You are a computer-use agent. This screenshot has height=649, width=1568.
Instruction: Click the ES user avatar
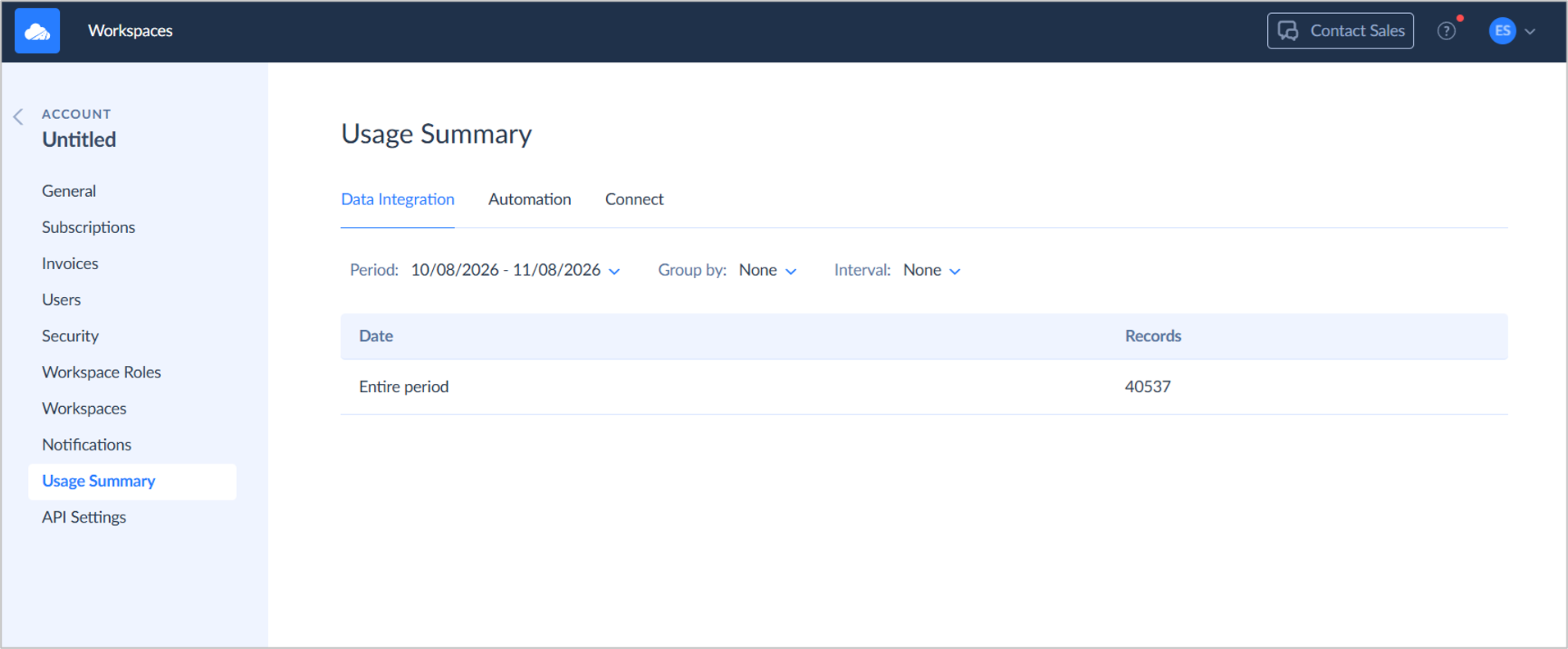point(1502,31)
